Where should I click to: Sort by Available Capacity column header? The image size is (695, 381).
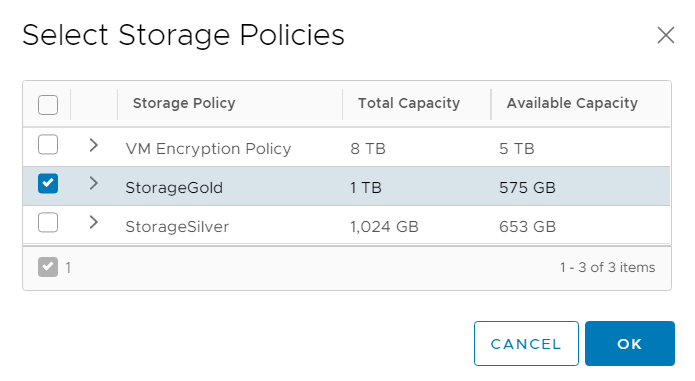[x=572, y=103]
